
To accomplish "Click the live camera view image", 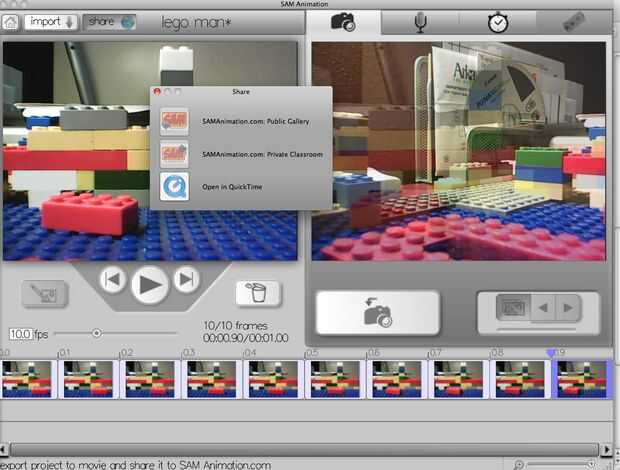I will [459, 151].
